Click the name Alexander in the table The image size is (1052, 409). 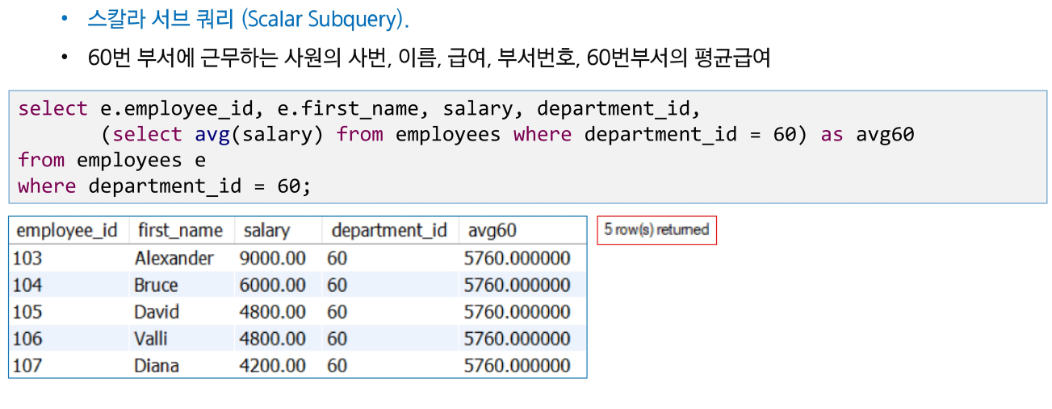pos(174,258)
